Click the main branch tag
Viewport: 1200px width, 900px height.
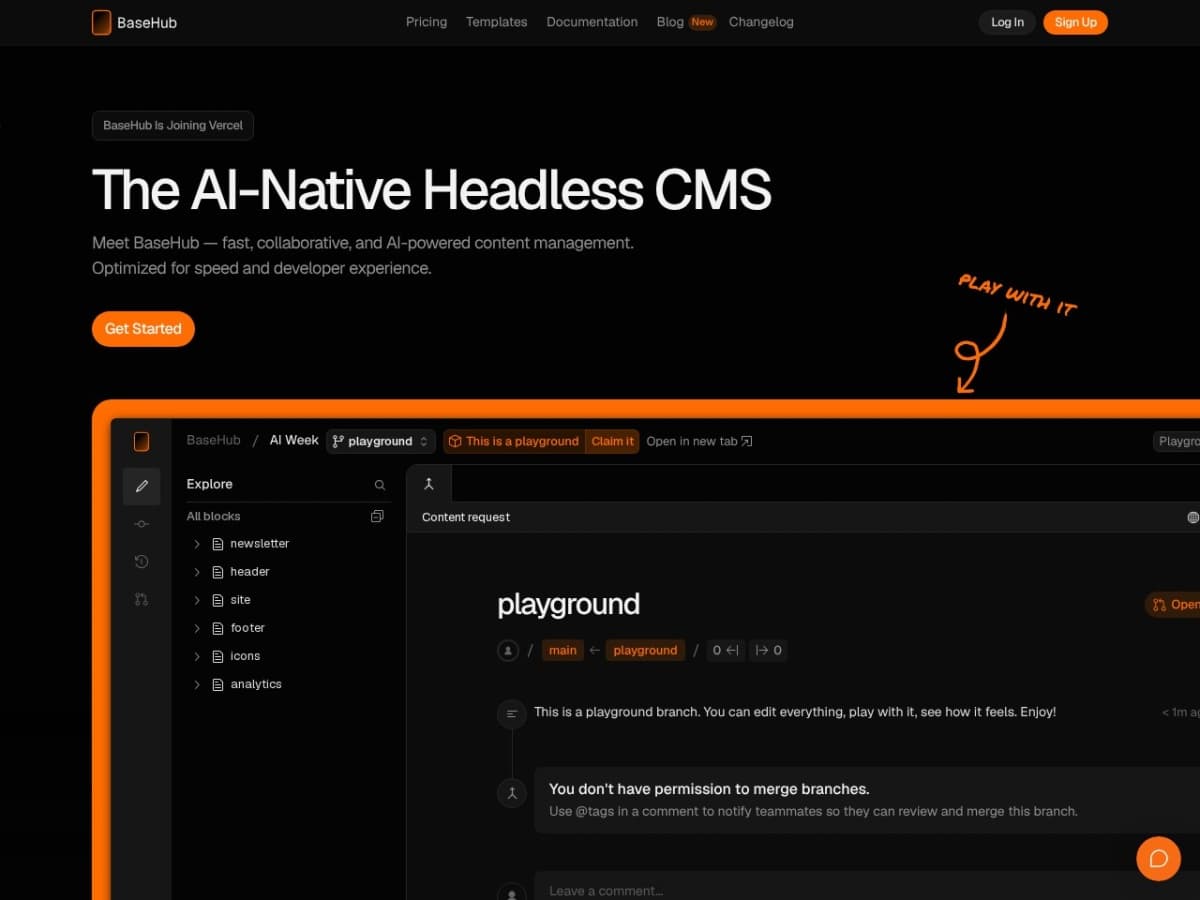[563, 650]
